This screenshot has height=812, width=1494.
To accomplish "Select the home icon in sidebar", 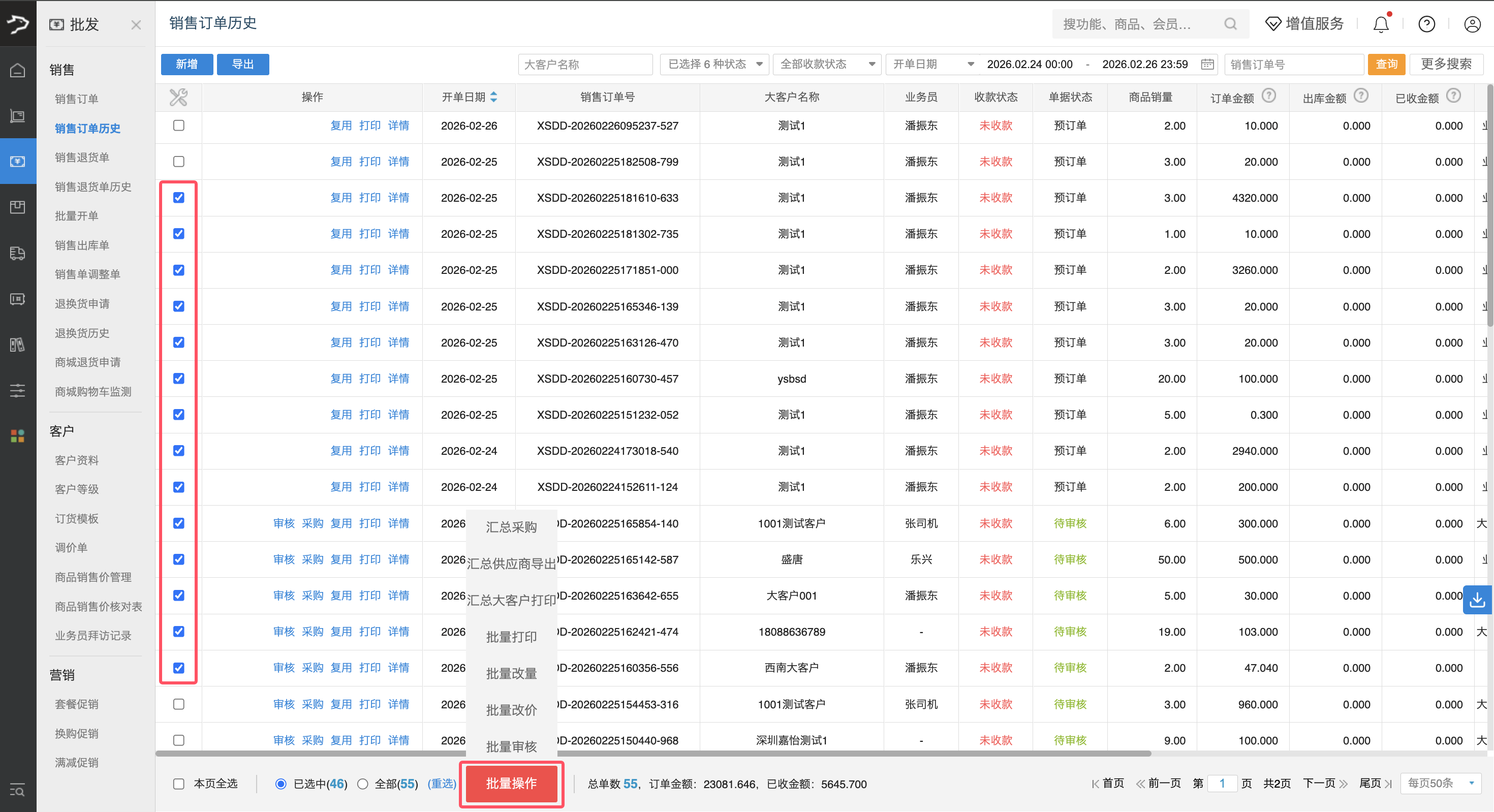I will click(17, 70).
